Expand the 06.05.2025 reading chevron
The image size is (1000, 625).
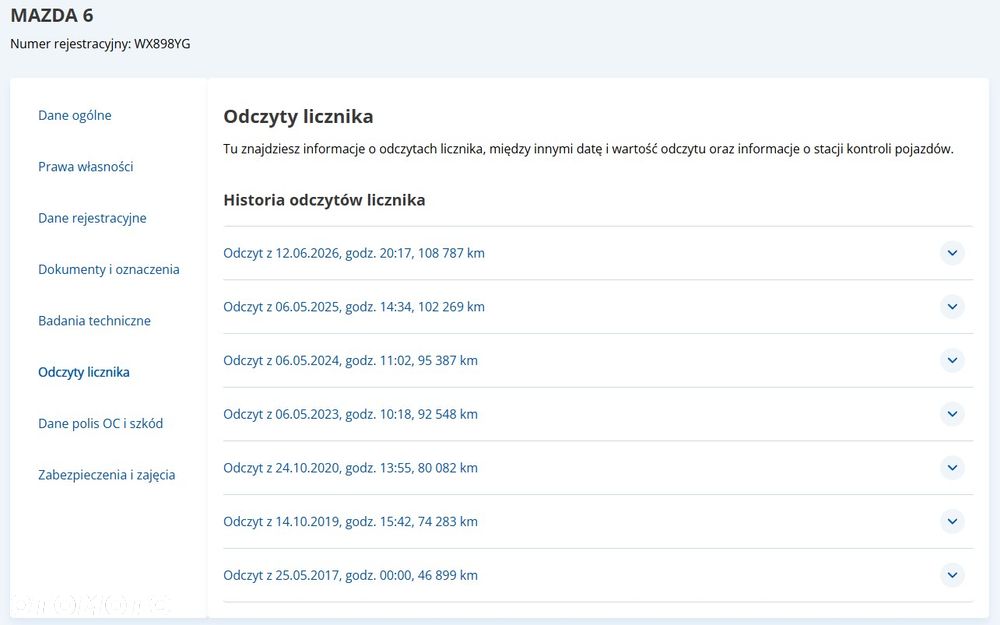click(952, 307)
